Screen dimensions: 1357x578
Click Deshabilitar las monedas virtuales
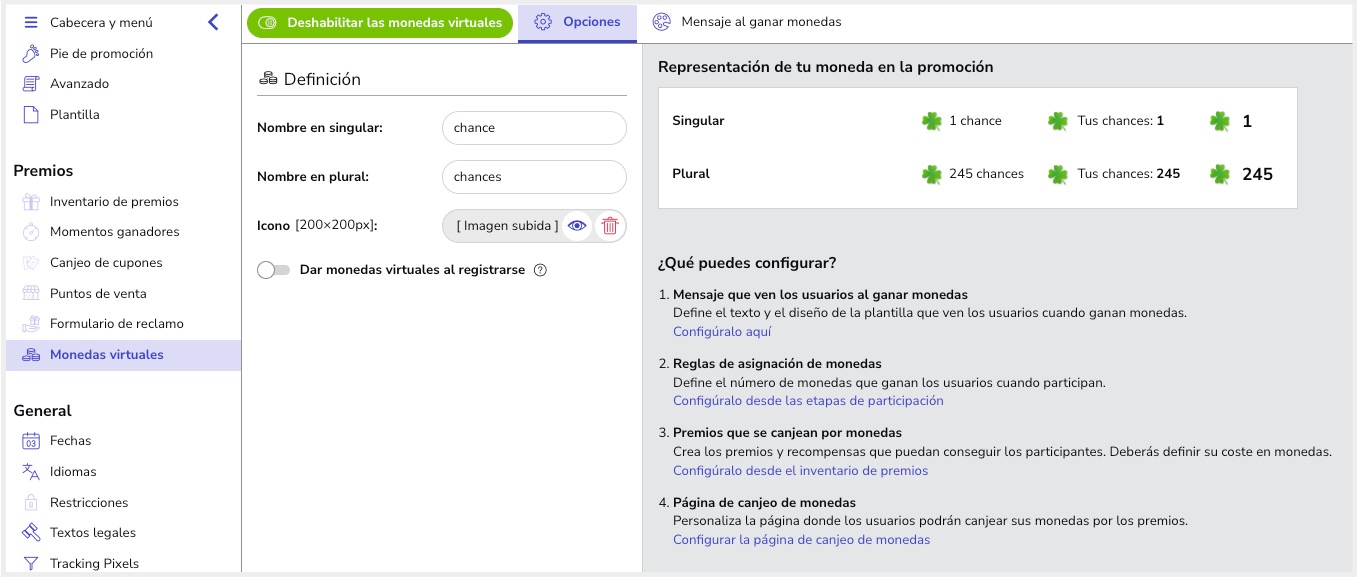(380, 21)
